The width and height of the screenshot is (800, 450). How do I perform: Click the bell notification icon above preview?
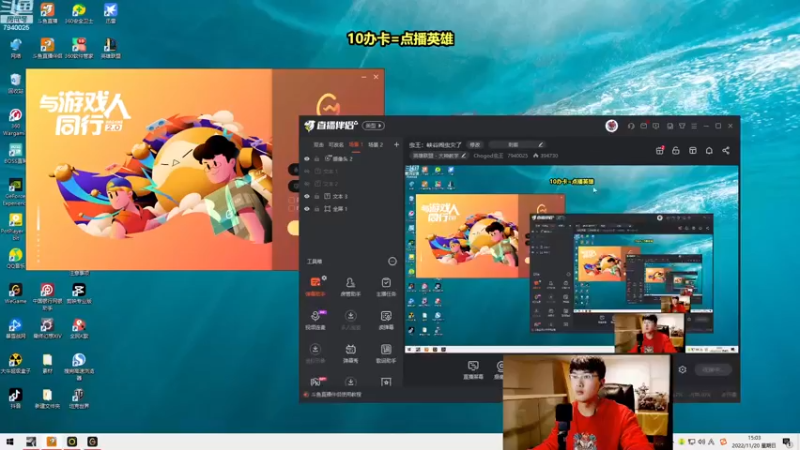click(709, 151)
